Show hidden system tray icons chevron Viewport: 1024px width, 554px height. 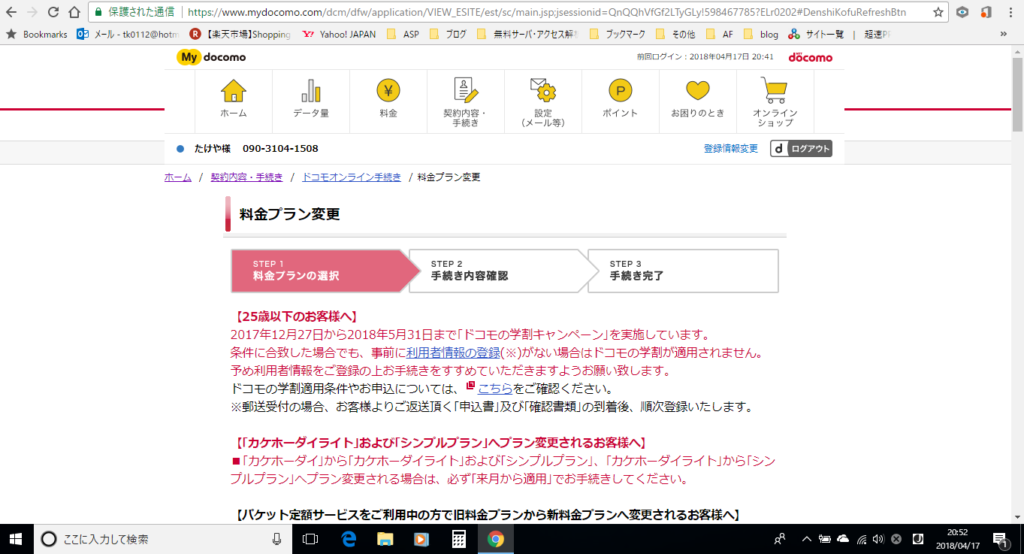pos(807,539)
